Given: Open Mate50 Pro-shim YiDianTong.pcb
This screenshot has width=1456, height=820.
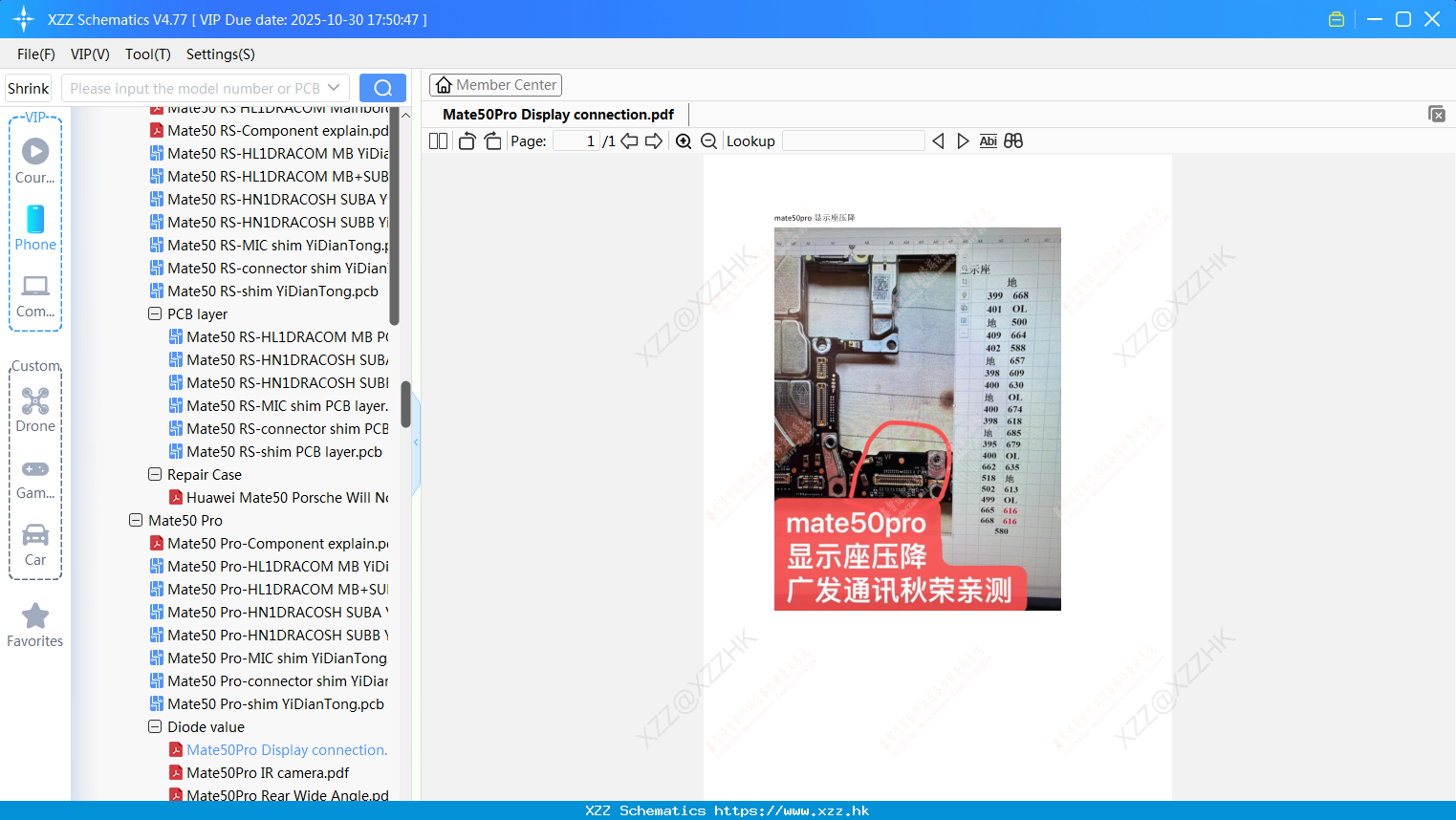Looking at the screenshot, I should pos(267,703).
